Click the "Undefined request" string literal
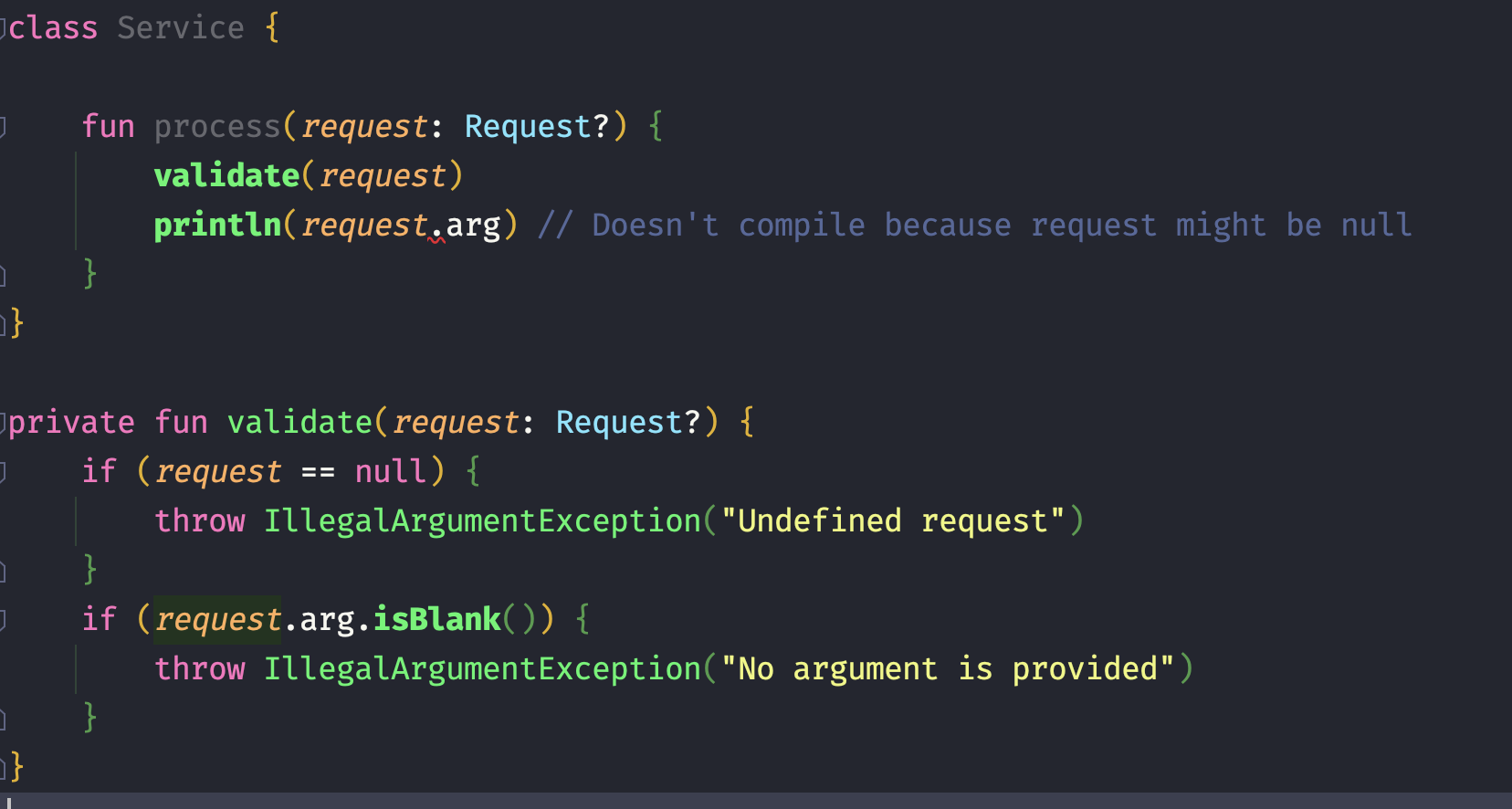Viewport: 1512px width, 809px height. pos(893,520)
